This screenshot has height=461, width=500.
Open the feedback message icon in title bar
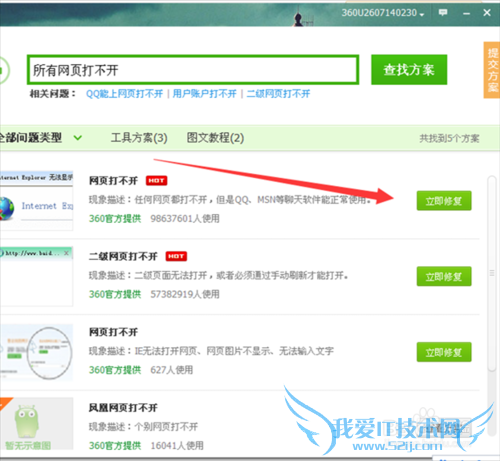(443, 13)
